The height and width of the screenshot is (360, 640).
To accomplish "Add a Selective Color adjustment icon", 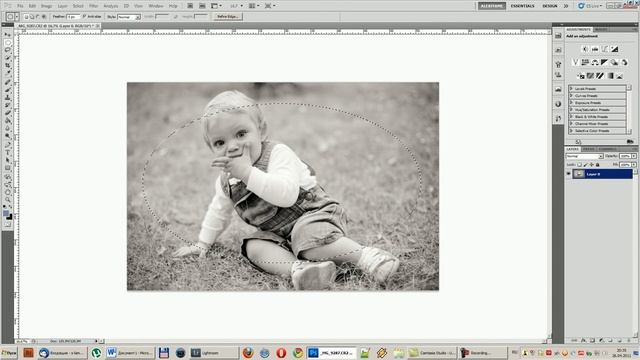I will point(620,76).
